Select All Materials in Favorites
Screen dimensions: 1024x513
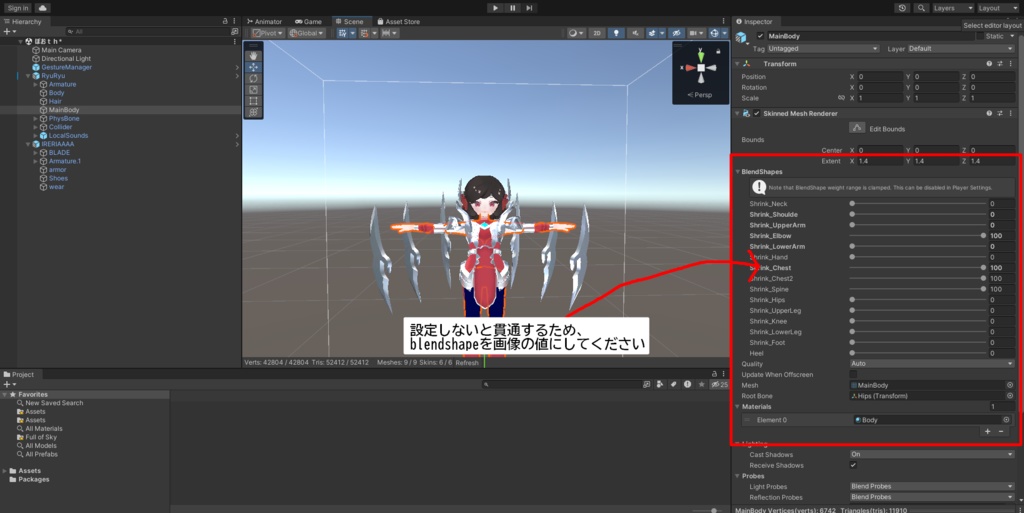pos(44,429)
